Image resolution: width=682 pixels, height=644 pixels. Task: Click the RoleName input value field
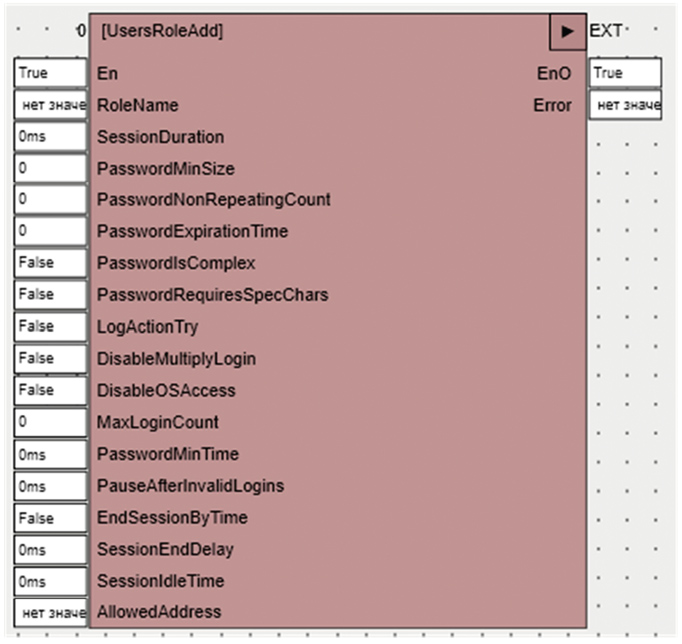coord(51,105)
